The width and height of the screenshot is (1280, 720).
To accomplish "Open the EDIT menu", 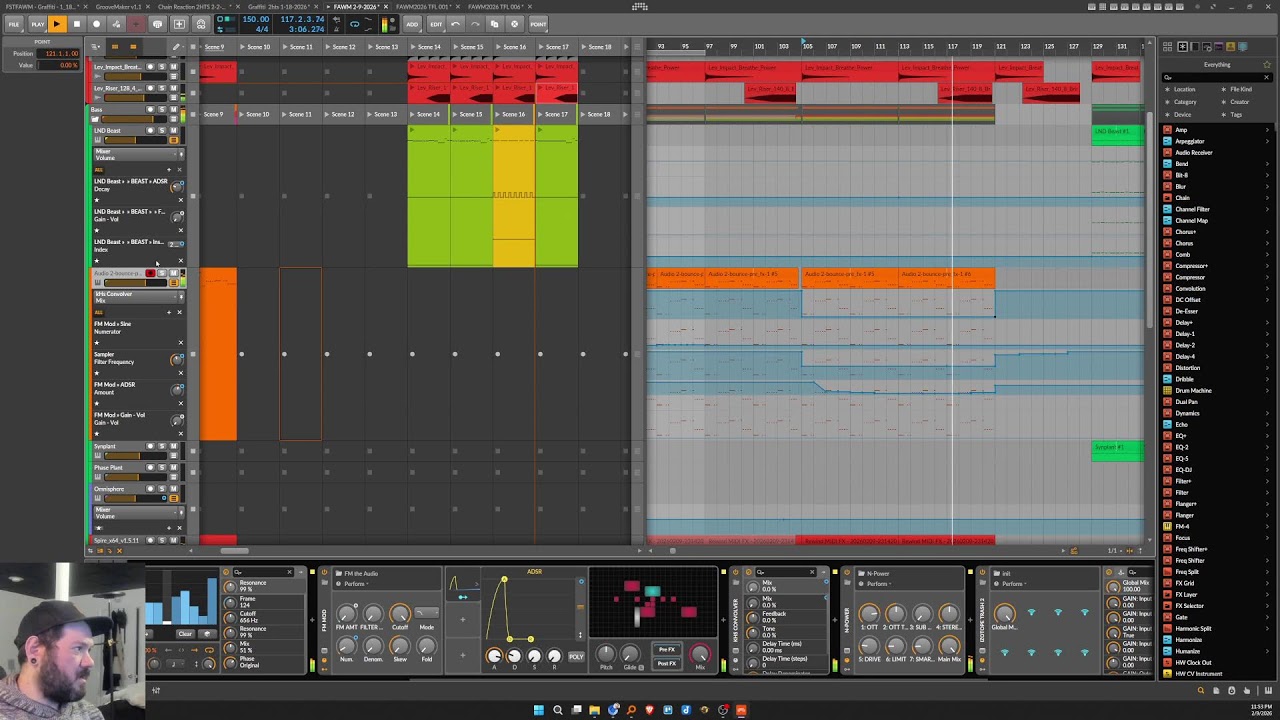I will click(436, 24).
